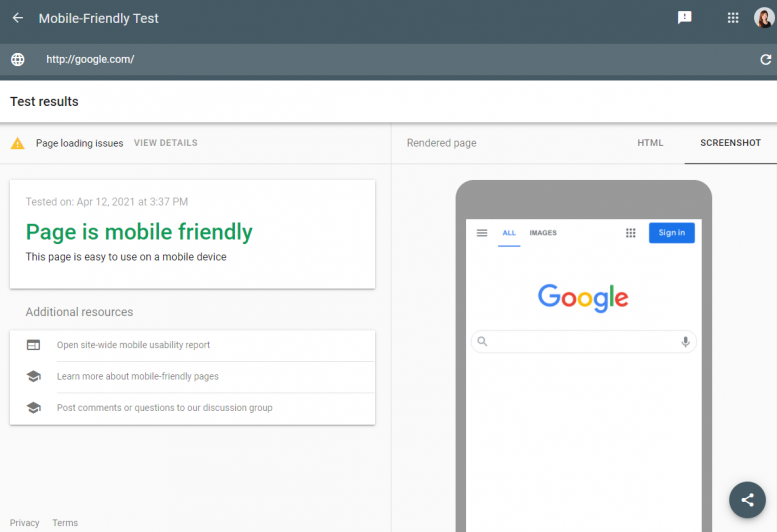Click the floating share button
The height and width of the screenshot is (532, 777).
point(747,500)
